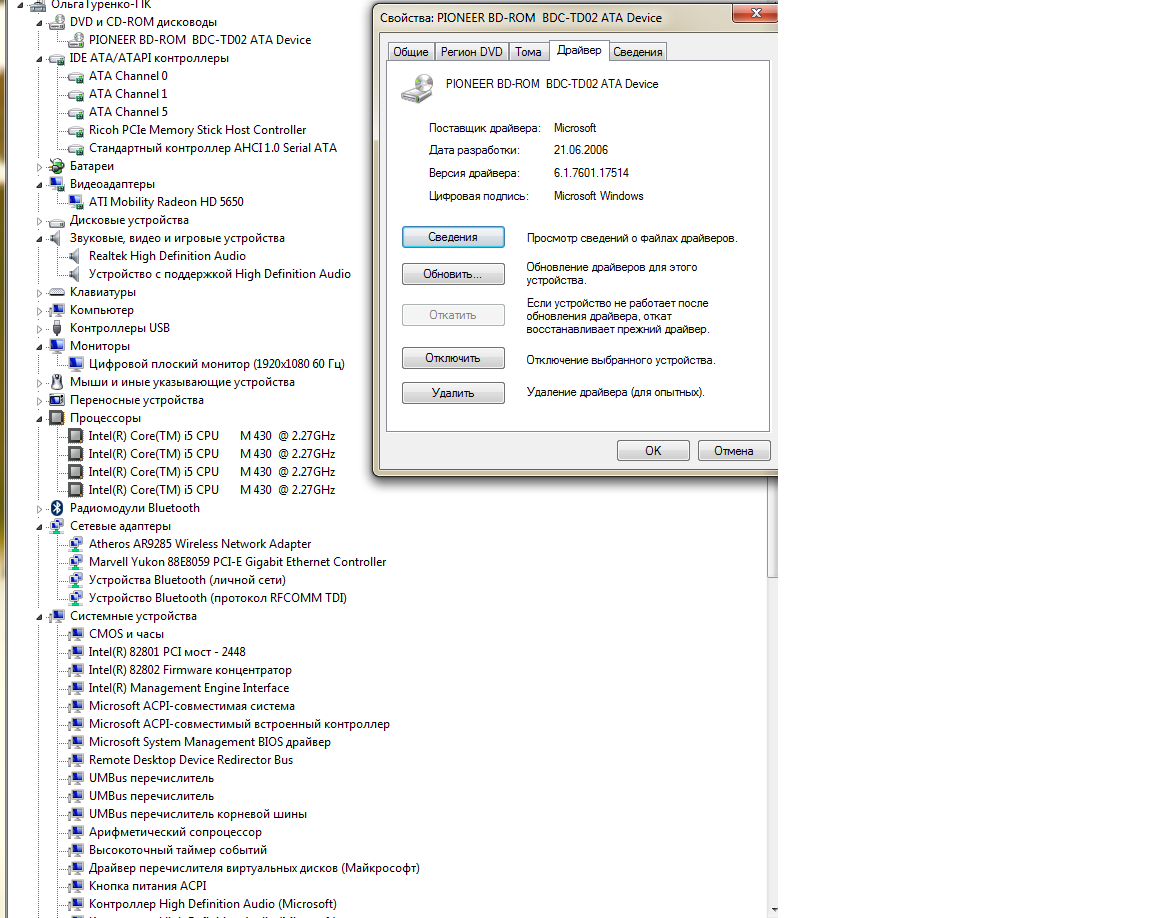Select the Мыши и иные указывающие устройства icon

[57, 382]
